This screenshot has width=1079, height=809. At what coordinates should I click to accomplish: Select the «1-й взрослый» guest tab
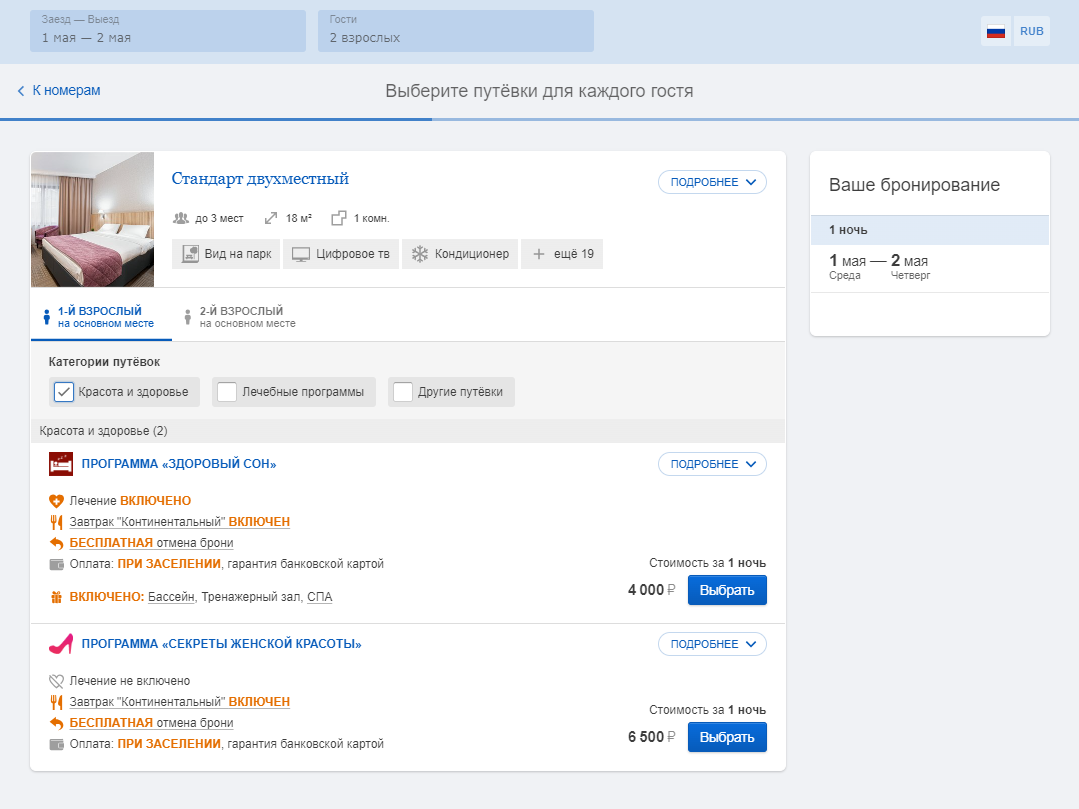pos(101,316)
